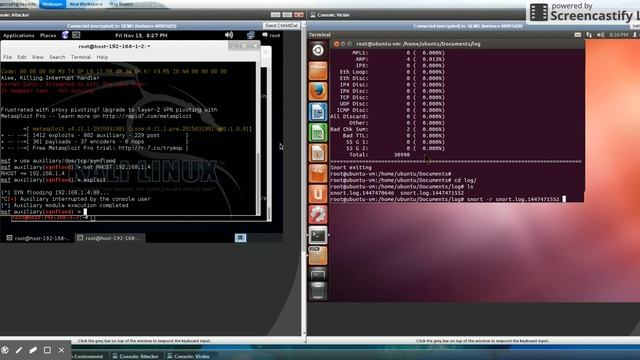Open File menu in Kali terminal
Screen dimensions: 640x360
coord(7,57)
